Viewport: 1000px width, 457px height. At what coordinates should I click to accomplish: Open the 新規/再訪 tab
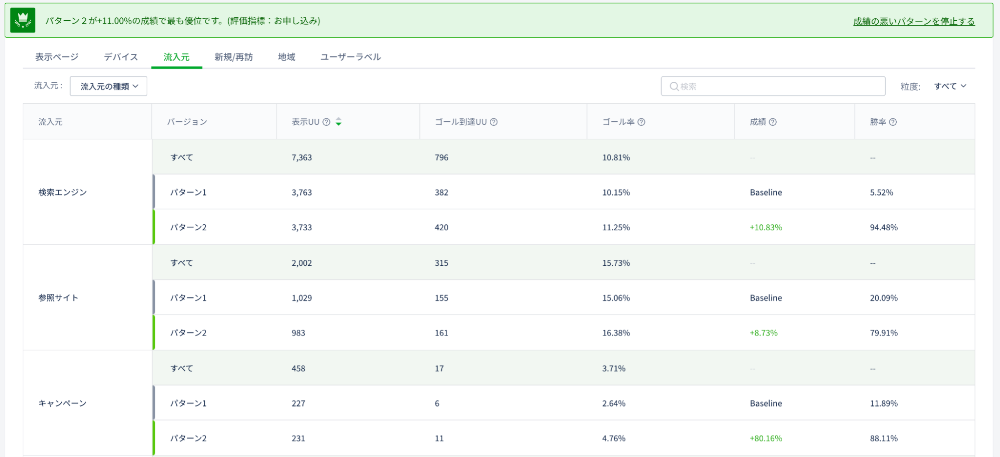coord(233,57)
